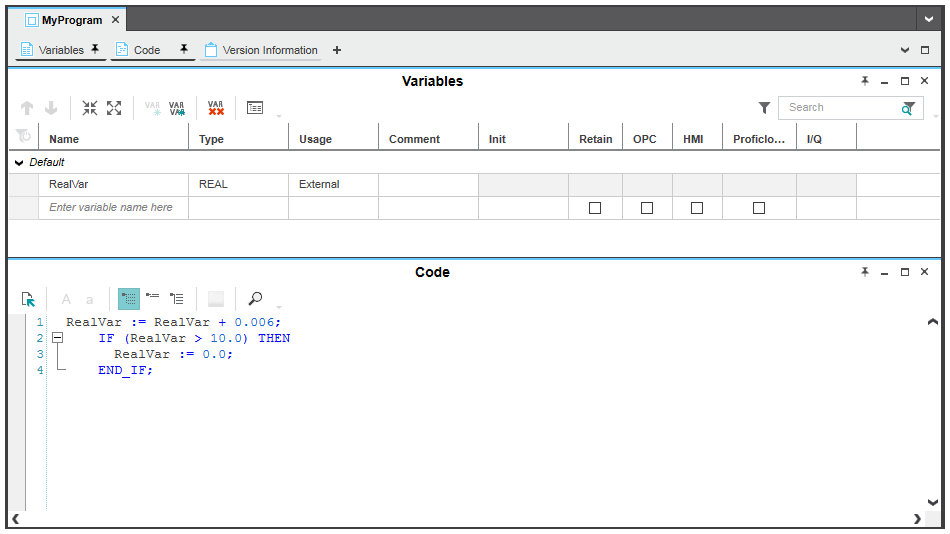
Task: Click the cursor-page icon in Code toolbar
Action: click(x=28, y=299)
